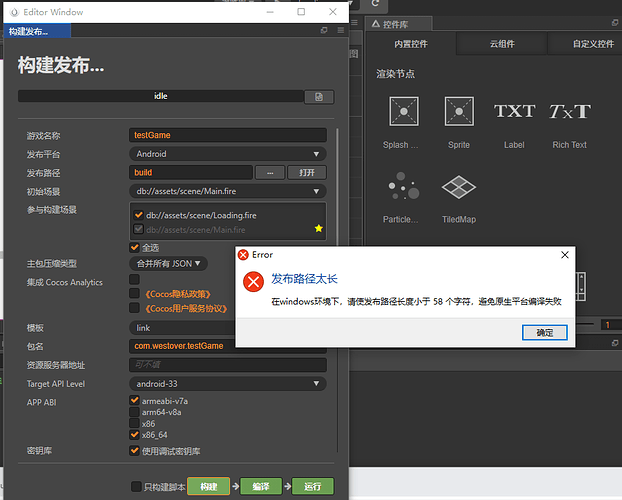622x500 pixels.
Task: Click the idle build progress bar
Action: point(161,96)
